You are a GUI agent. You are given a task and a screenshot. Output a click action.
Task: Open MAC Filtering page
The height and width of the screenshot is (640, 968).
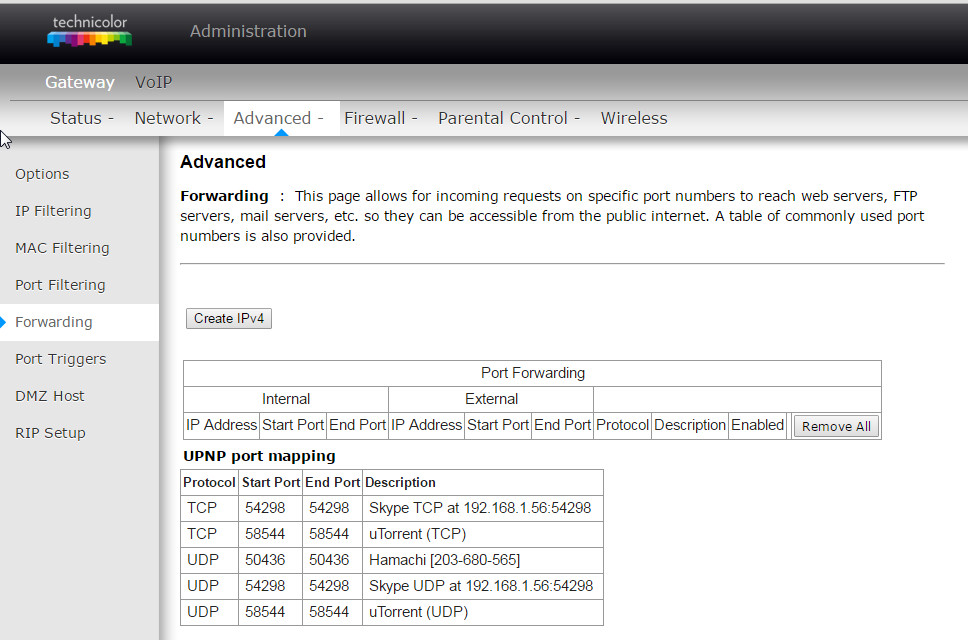pos(62,248)
